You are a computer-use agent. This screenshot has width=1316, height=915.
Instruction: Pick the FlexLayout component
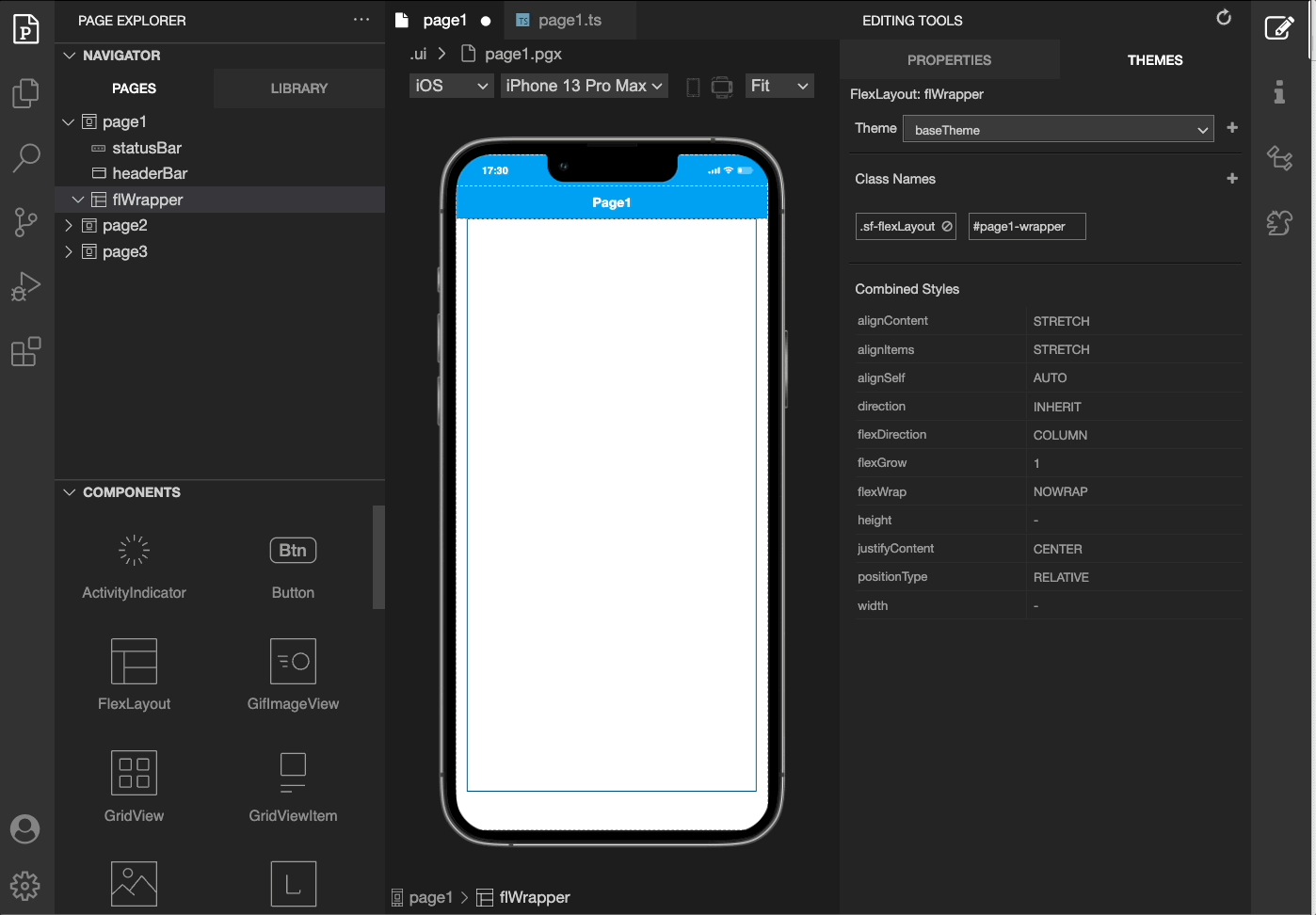point(134,674)
